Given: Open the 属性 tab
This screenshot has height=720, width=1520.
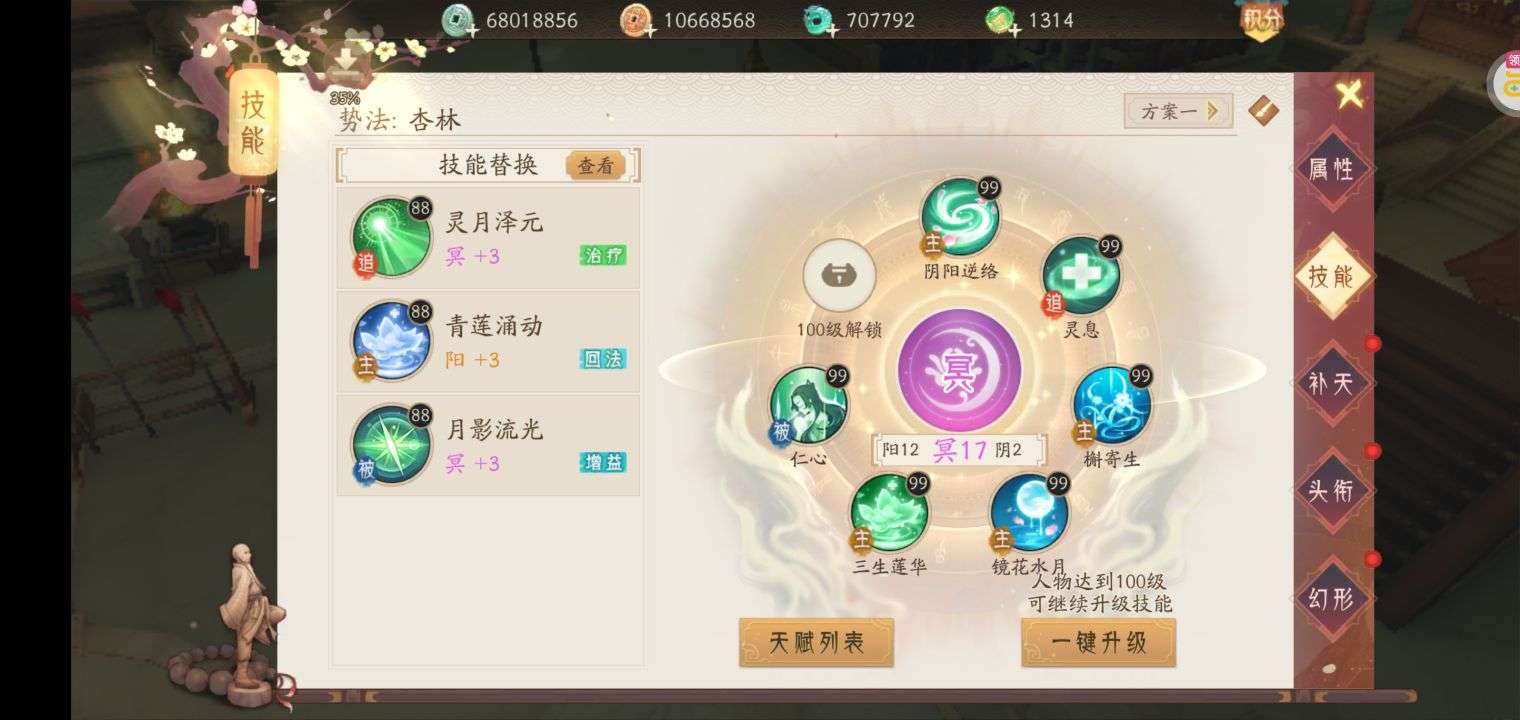Looking at the screenshot, I should coord(1330,169).
